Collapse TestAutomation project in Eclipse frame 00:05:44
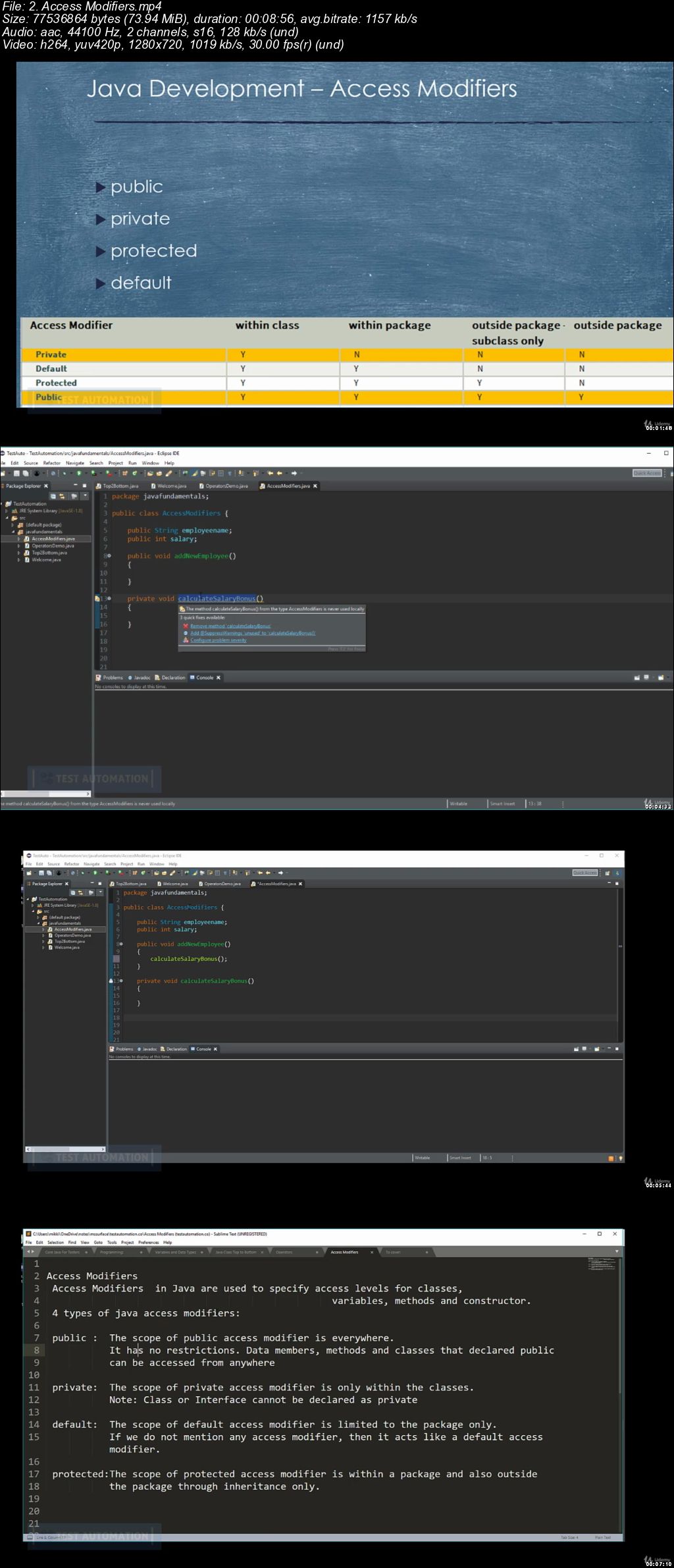Viewport: 674px width, 1568px height. click(x=28, y=899)
